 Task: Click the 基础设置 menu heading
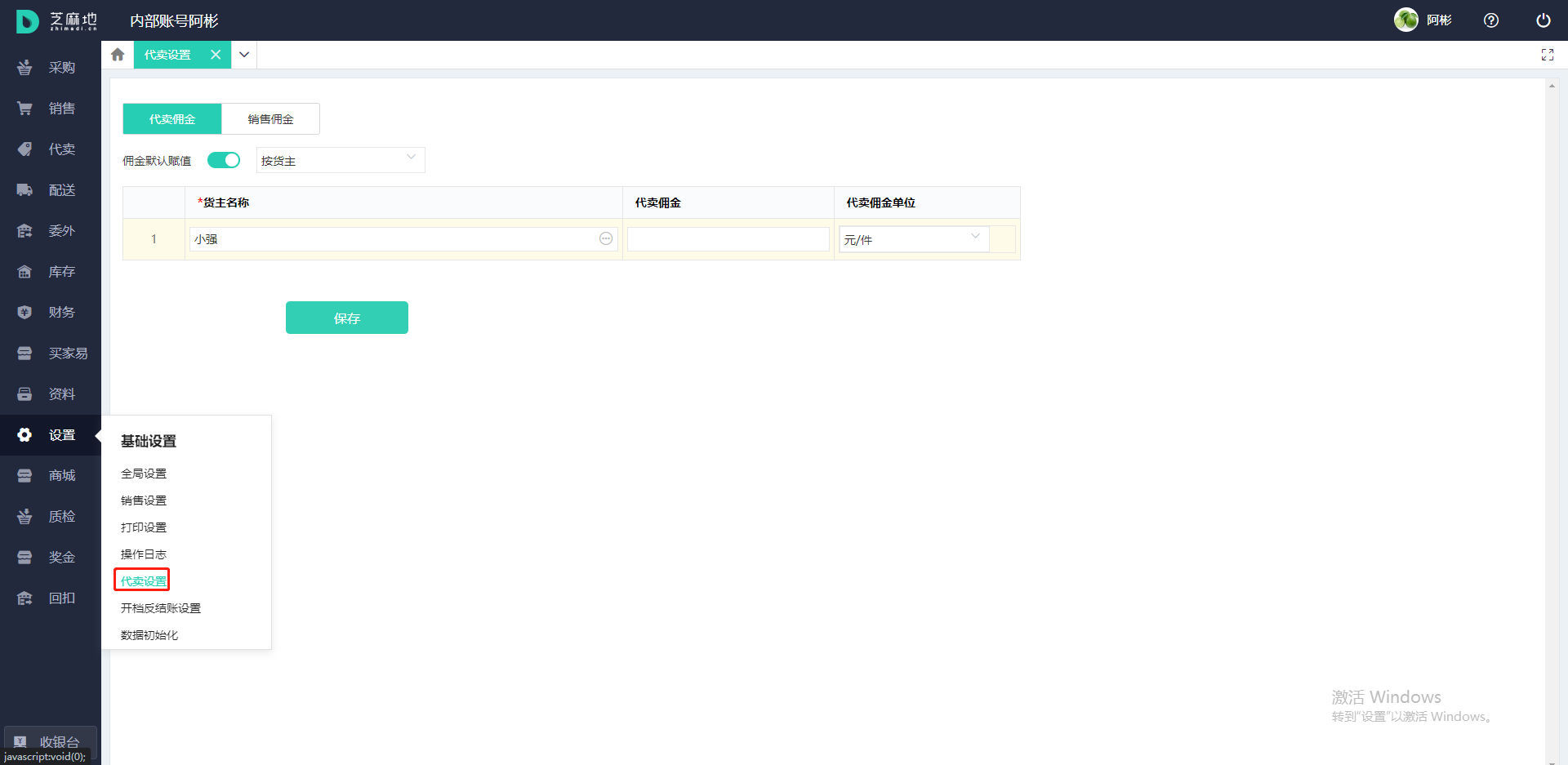[x=149, y=441]
